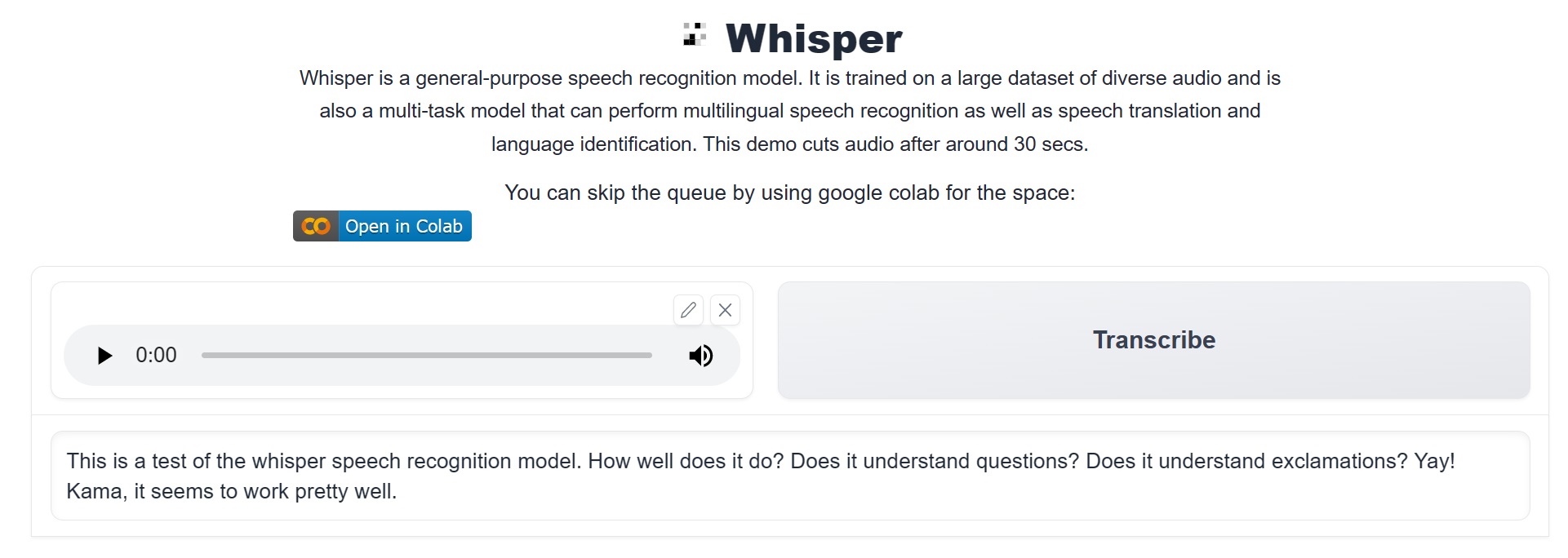
Task: Click the "general-purpose speech recognition model" description line
Action: pyautogui.click(x=789, y=78)
